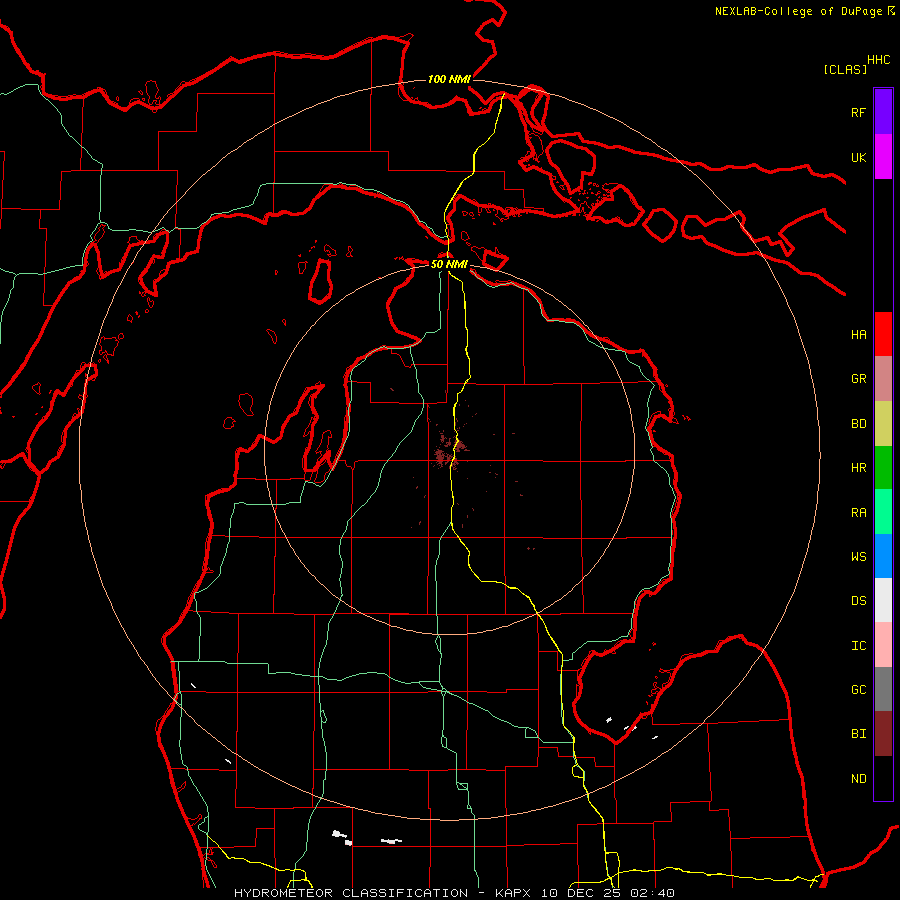The image size is (900, 900).
Task: Click the HA legend label
Action: pos(858,334)
